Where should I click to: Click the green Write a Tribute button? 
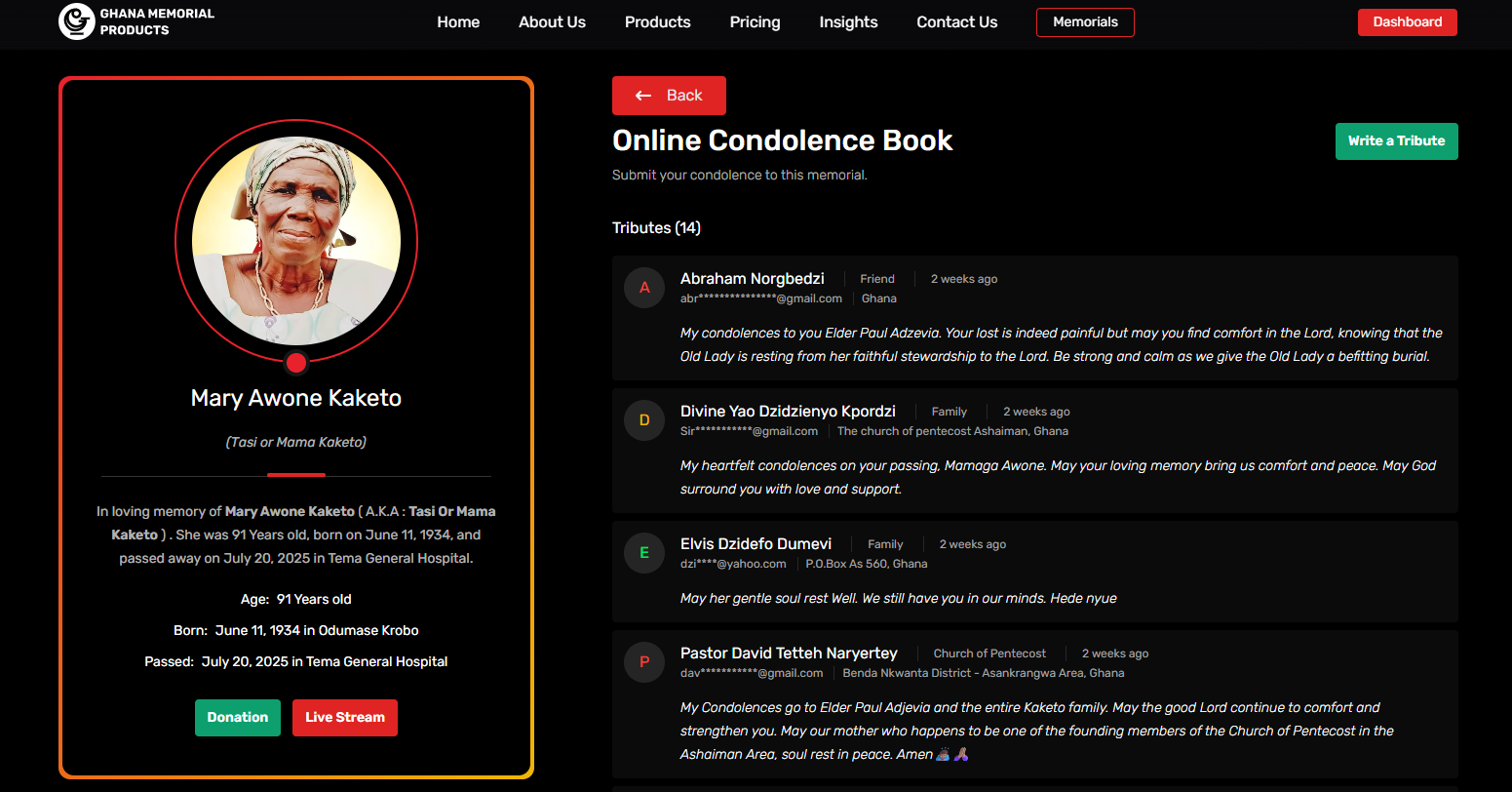pyautogui.click(x=1396, y=141)
